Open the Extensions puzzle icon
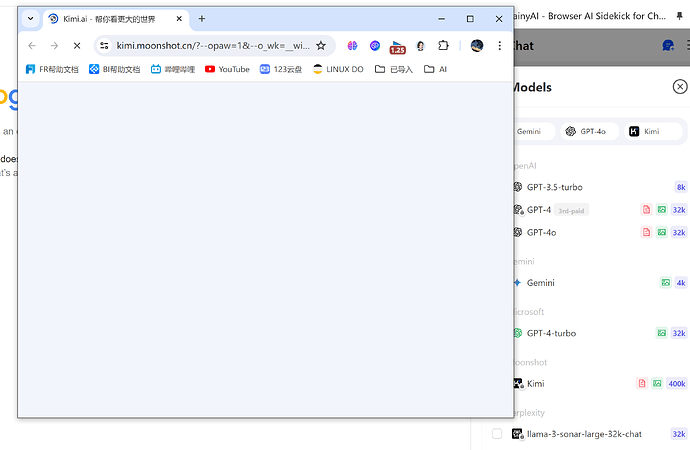Viewport: 690px width, 450px height. 443,45
